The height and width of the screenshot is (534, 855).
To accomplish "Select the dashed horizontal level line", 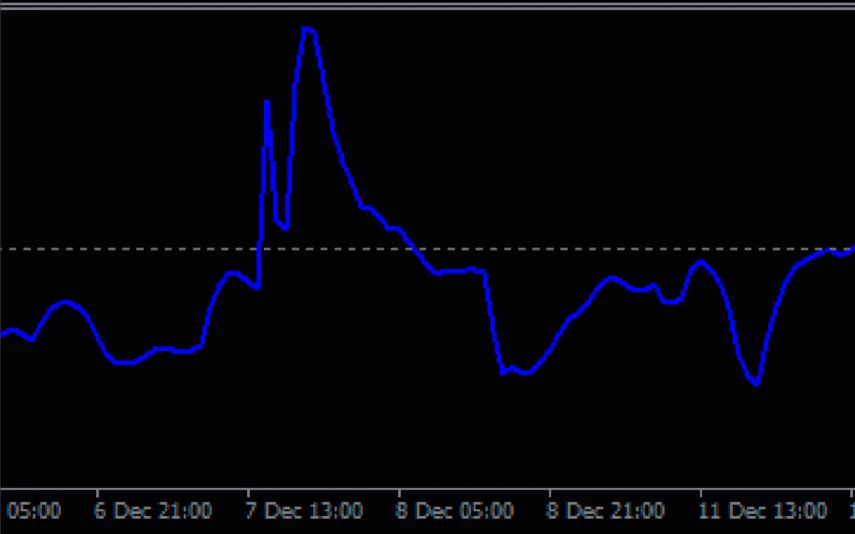I will click(x=600, y=248).
